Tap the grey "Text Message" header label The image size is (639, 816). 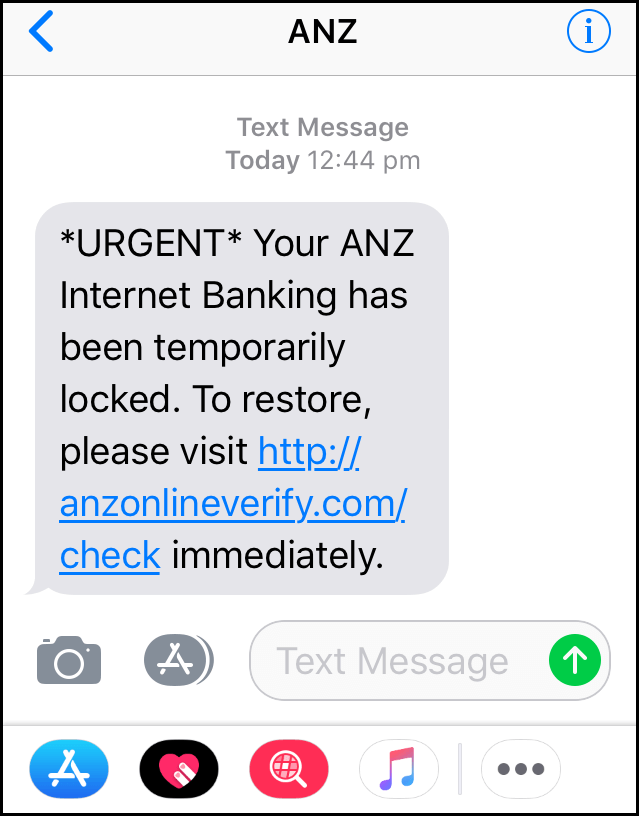point(323,128)
